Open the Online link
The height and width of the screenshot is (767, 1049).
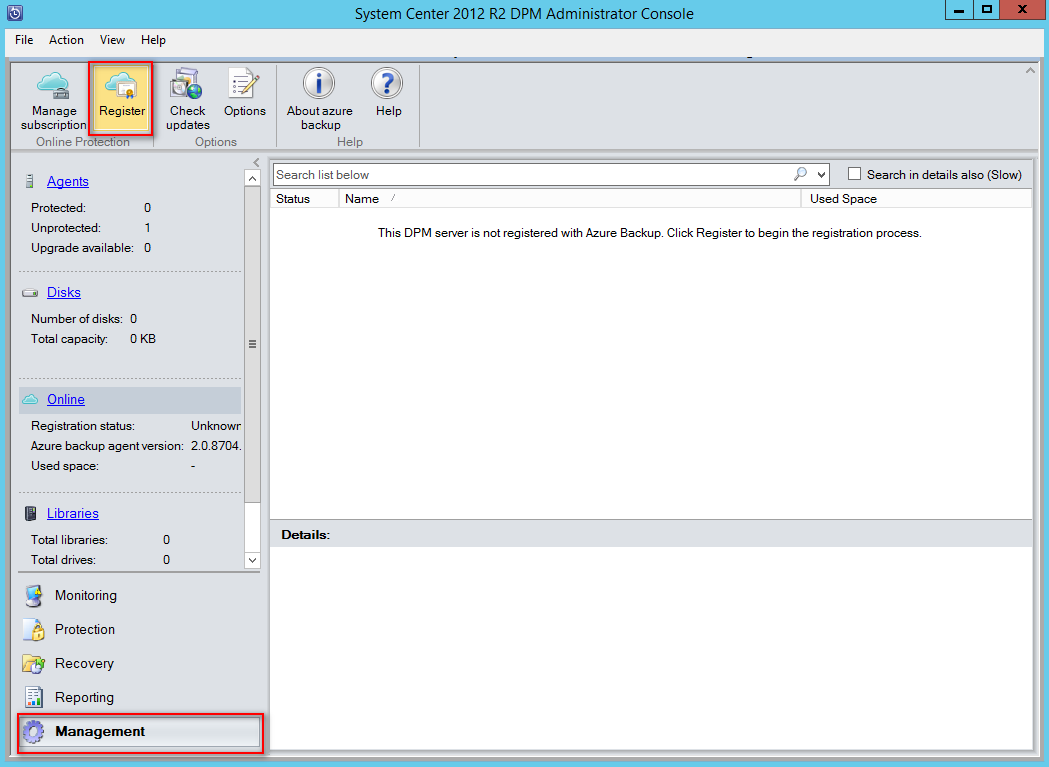coord(66,400)
